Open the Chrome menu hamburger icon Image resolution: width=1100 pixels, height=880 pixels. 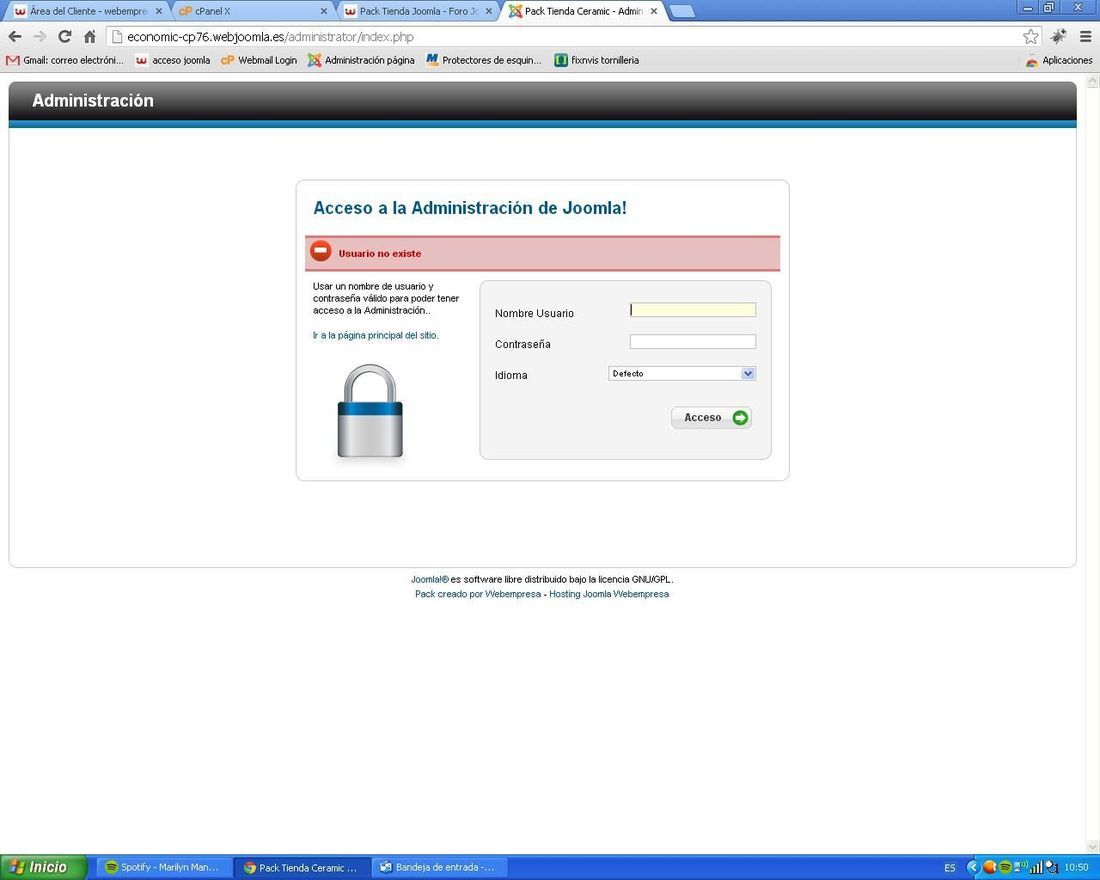click(x=1085, y=36)
